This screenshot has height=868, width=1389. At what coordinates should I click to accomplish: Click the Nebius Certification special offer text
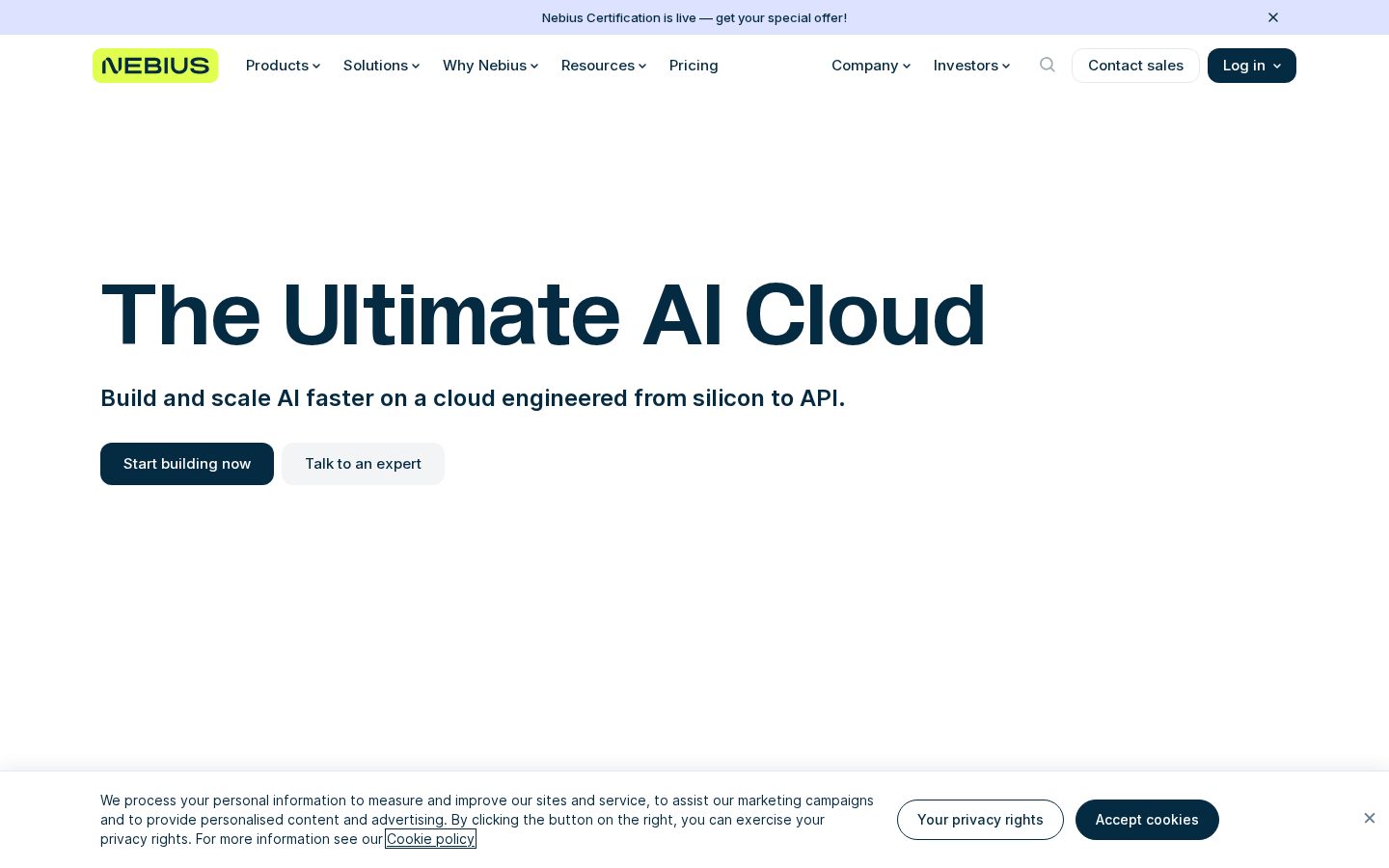(694, 17)
